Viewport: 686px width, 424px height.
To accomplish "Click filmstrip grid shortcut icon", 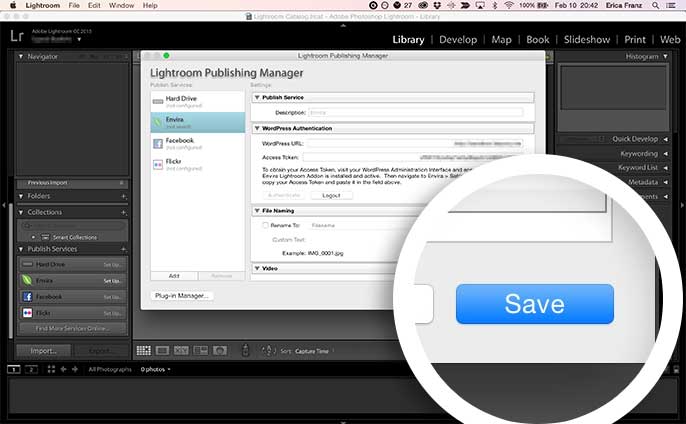I will (51, 369).
